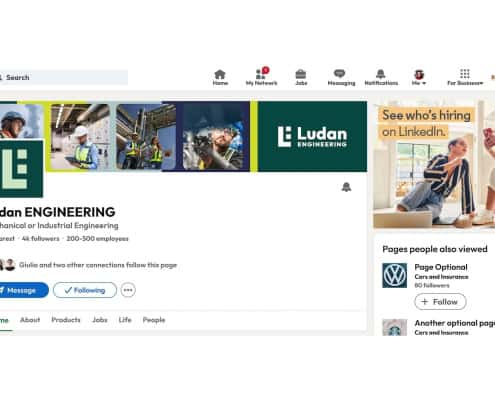Expand For Business apps grid

pos(465,77)
